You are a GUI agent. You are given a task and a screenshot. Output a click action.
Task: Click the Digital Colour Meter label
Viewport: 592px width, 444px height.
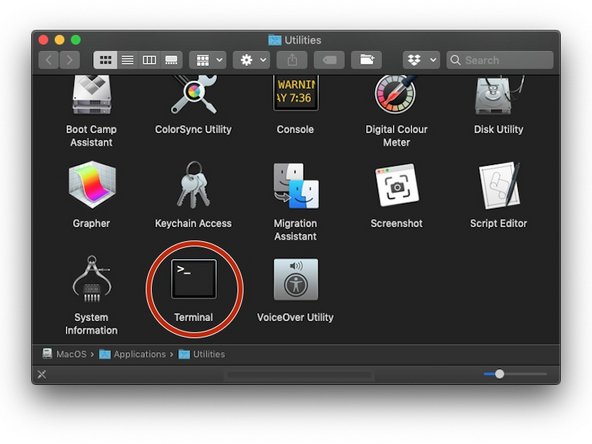click(x=396, y=136)
